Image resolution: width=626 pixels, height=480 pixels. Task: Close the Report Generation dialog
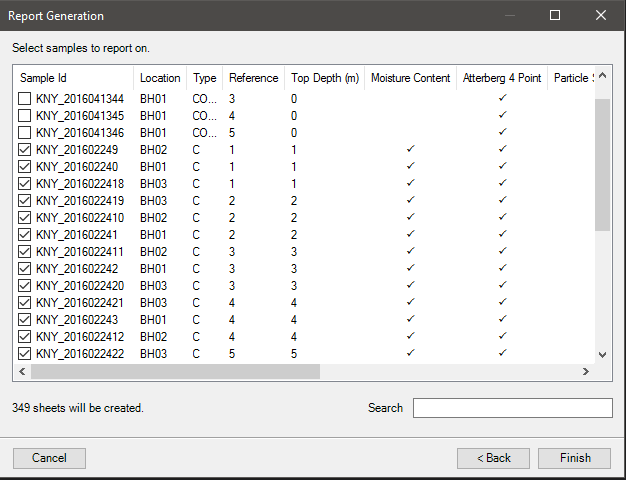tap(601, 15)
